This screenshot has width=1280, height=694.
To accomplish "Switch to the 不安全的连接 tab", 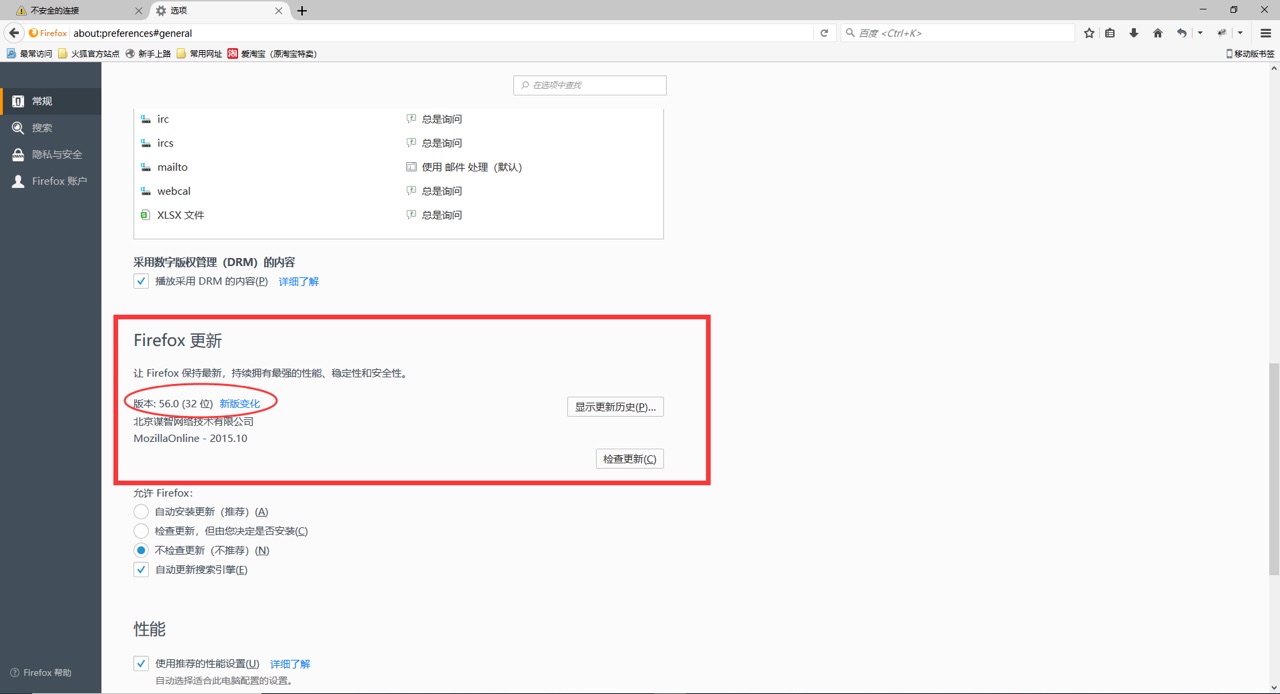I will click(x=77, y=11).
